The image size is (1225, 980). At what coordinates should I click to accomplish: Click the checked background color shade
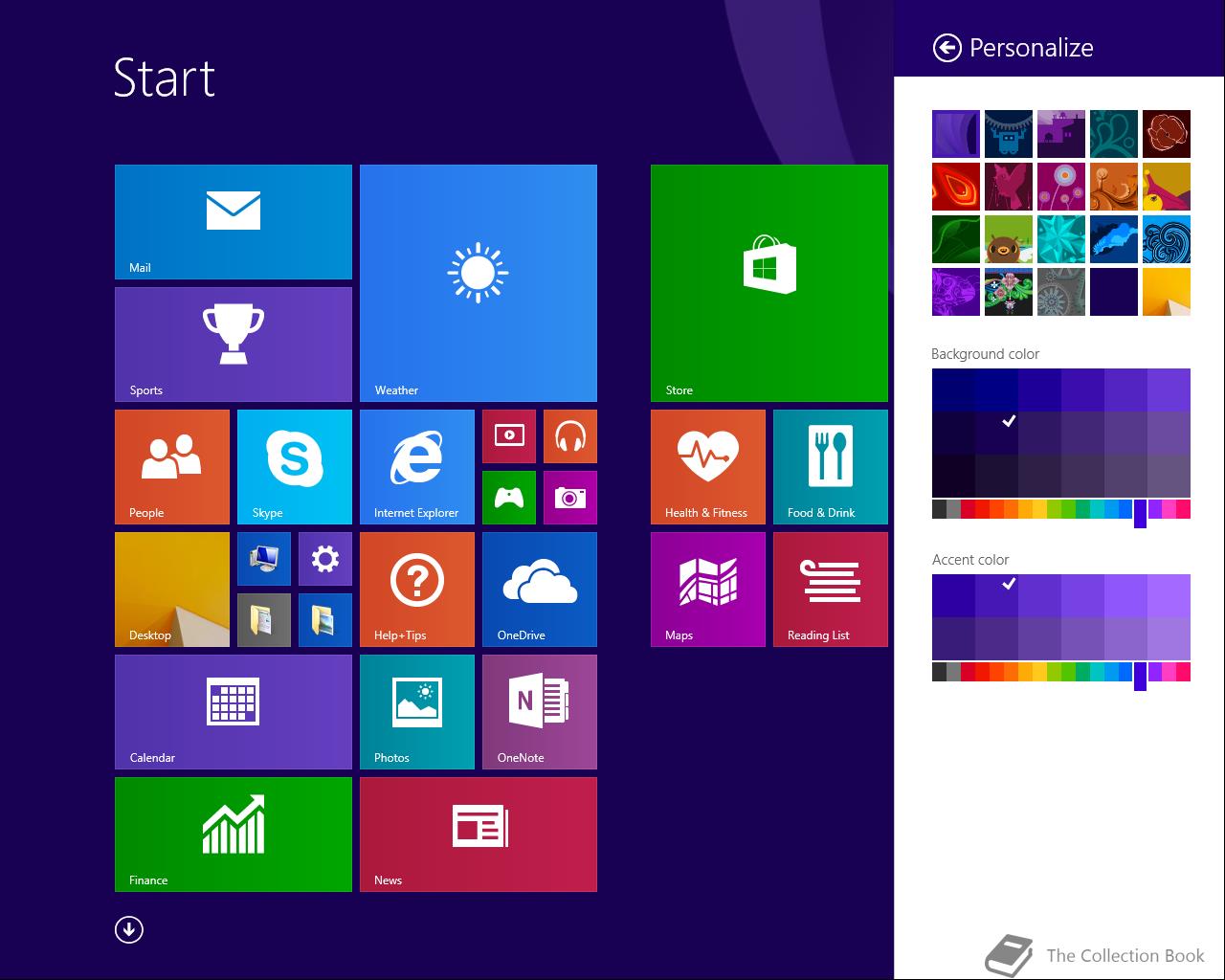tap(996, 433)
